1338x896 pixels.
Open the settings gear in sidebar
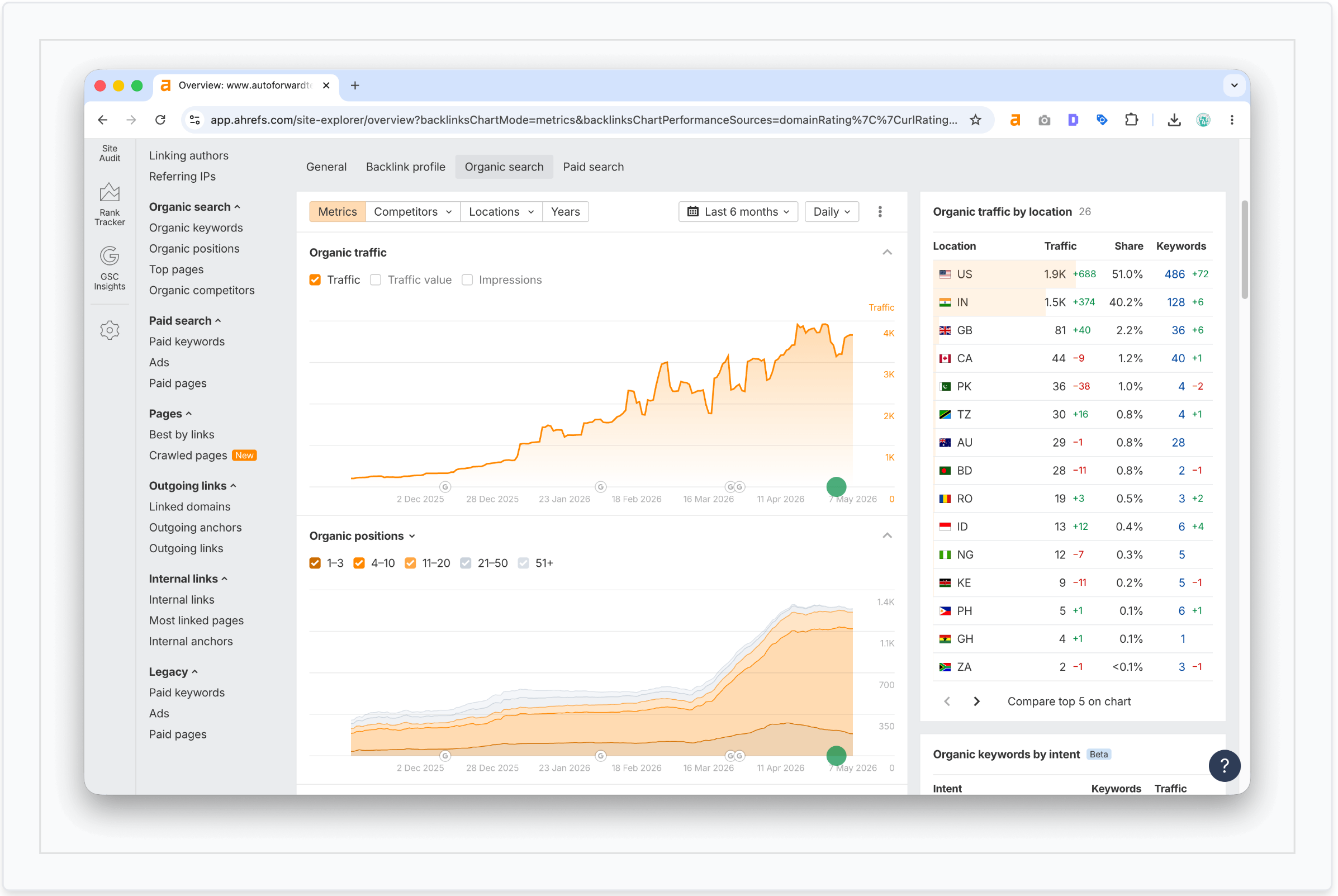pyautogui.click(x=109, y=330)
